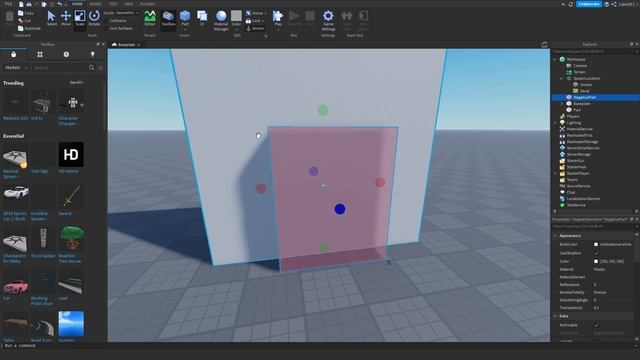This screenshot has width=640, height=360.
Task: Select the HD Admin toolbox item
Action: pos(71,158)
